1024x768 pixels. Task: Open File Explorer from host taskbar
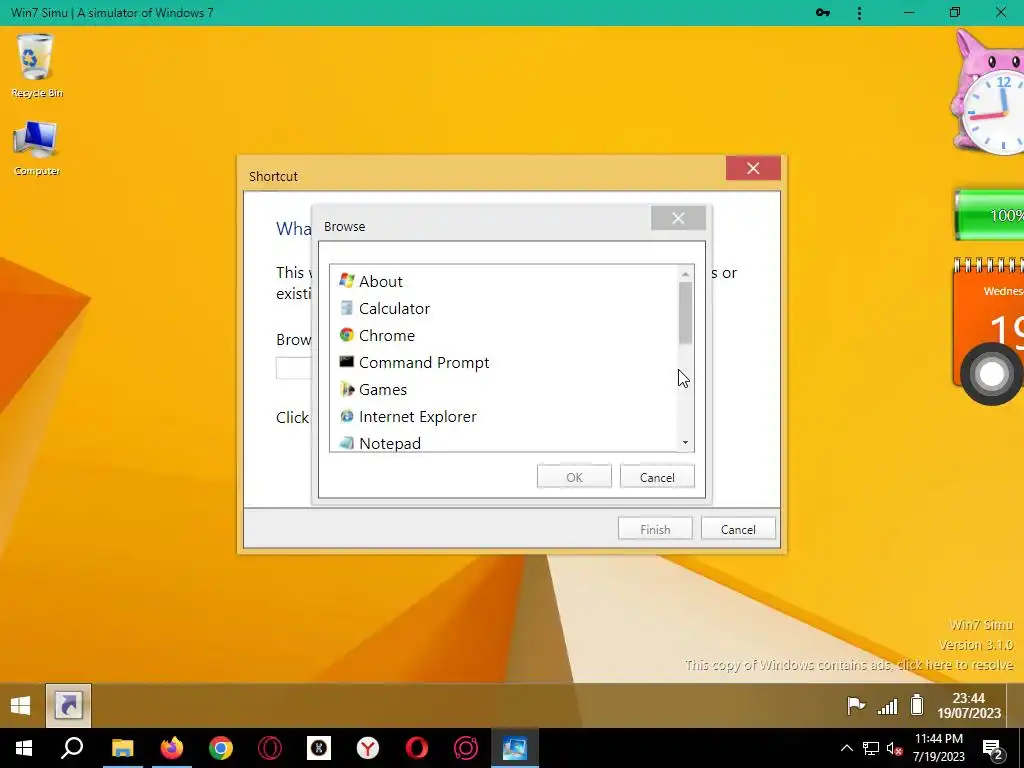click(122, 748)
